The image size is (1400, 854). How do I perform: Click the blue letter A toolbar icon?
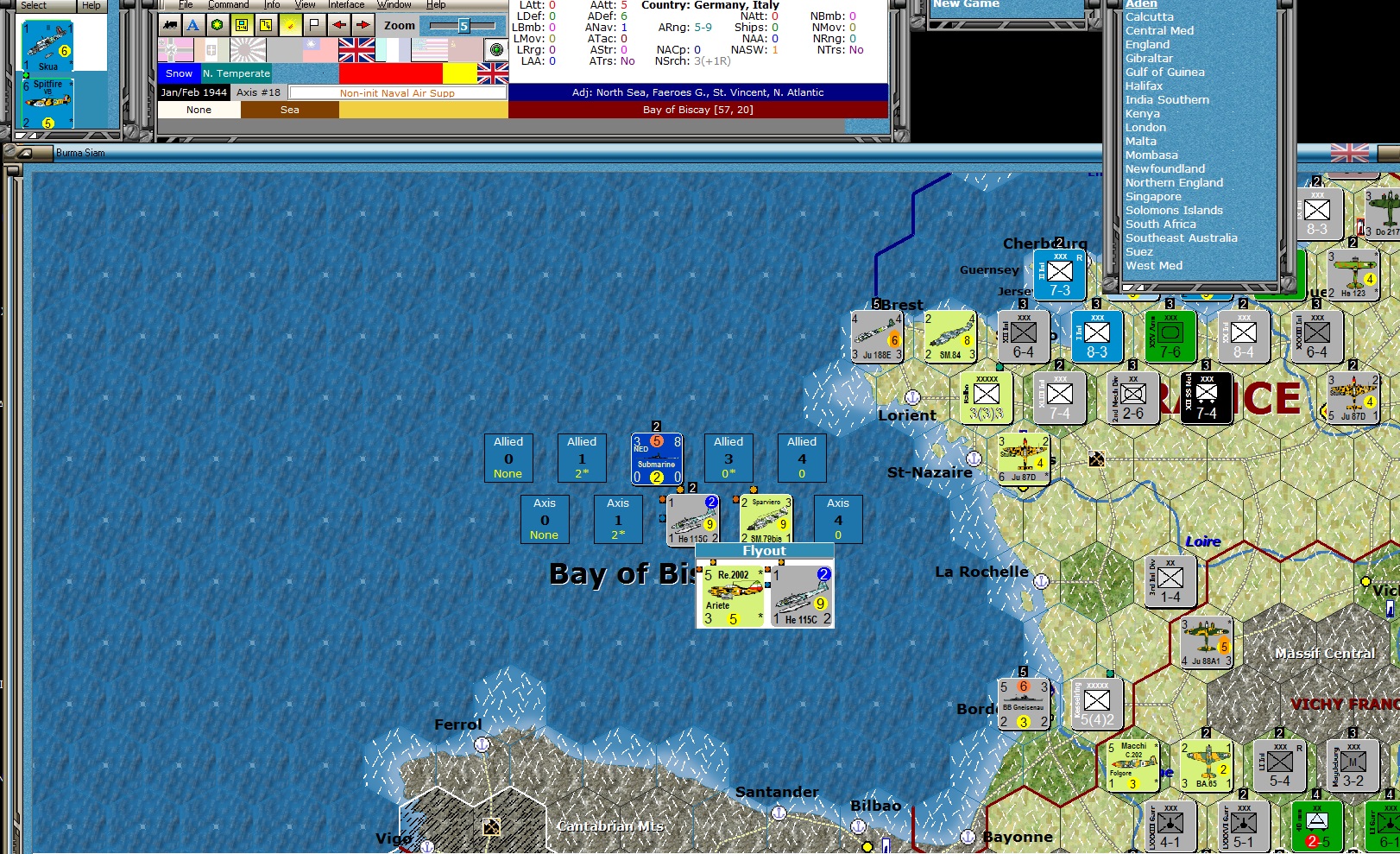click(193, 25)
